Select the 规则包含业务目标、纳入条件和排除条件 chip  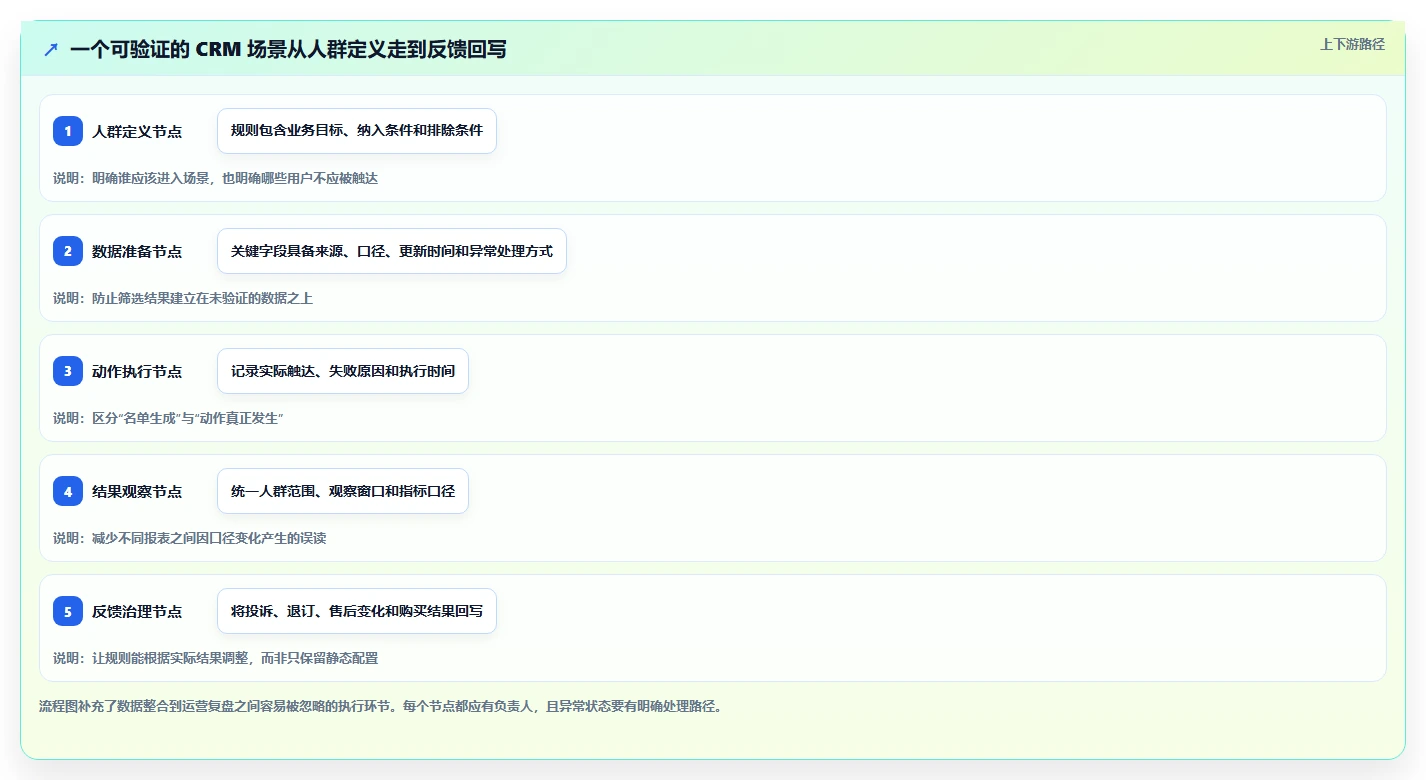tap(357, 131)
